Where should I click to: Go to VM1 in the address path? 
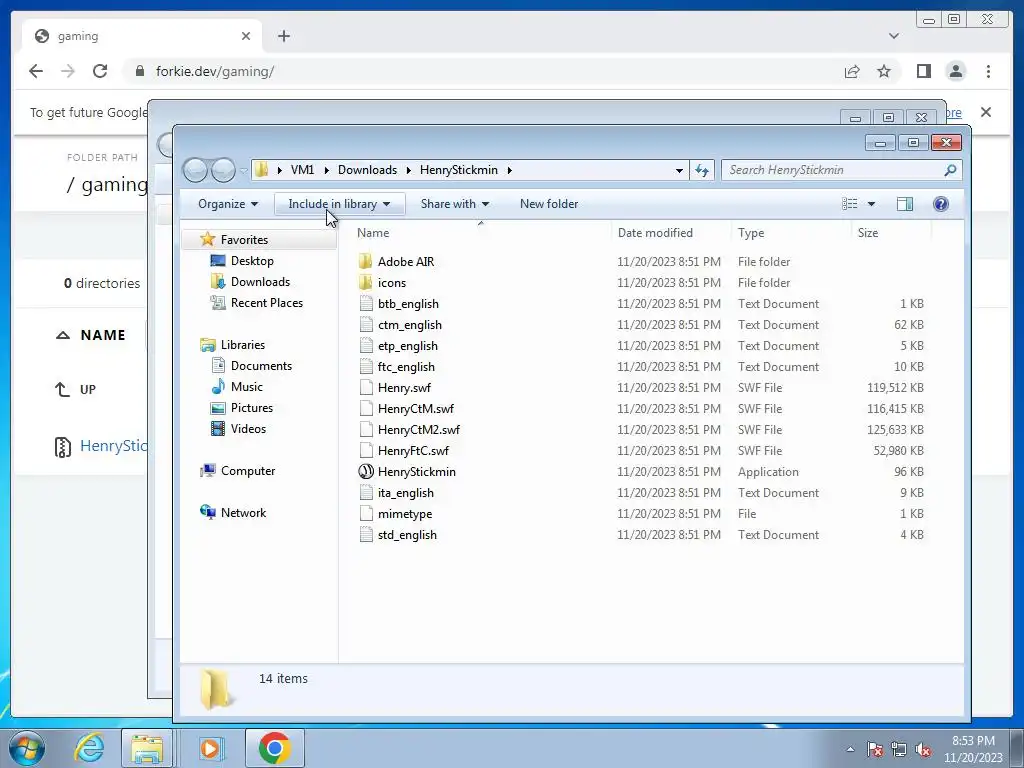click(x=302, y=170)
